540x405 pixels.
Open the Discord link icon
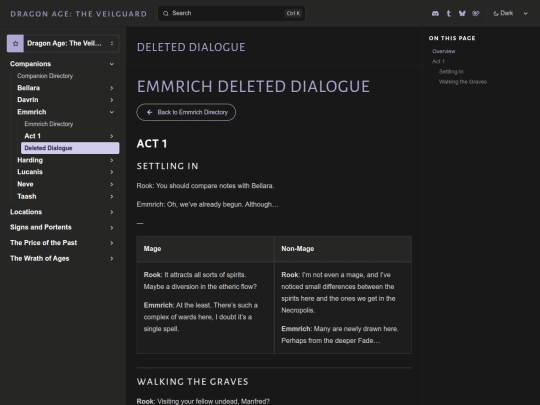(435, 13)
